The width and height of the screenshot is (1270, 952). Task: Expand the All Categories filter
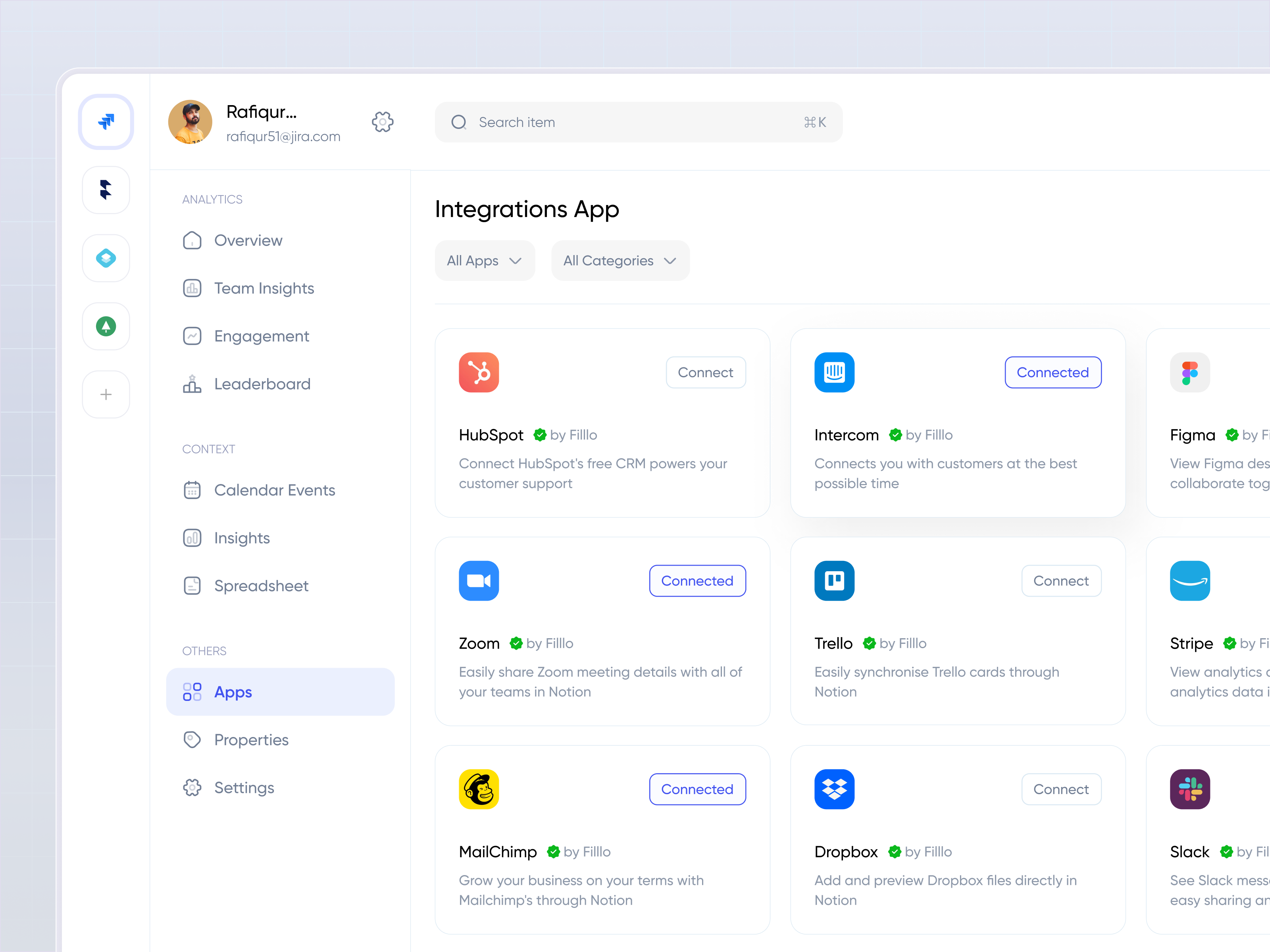coord(620,261)
